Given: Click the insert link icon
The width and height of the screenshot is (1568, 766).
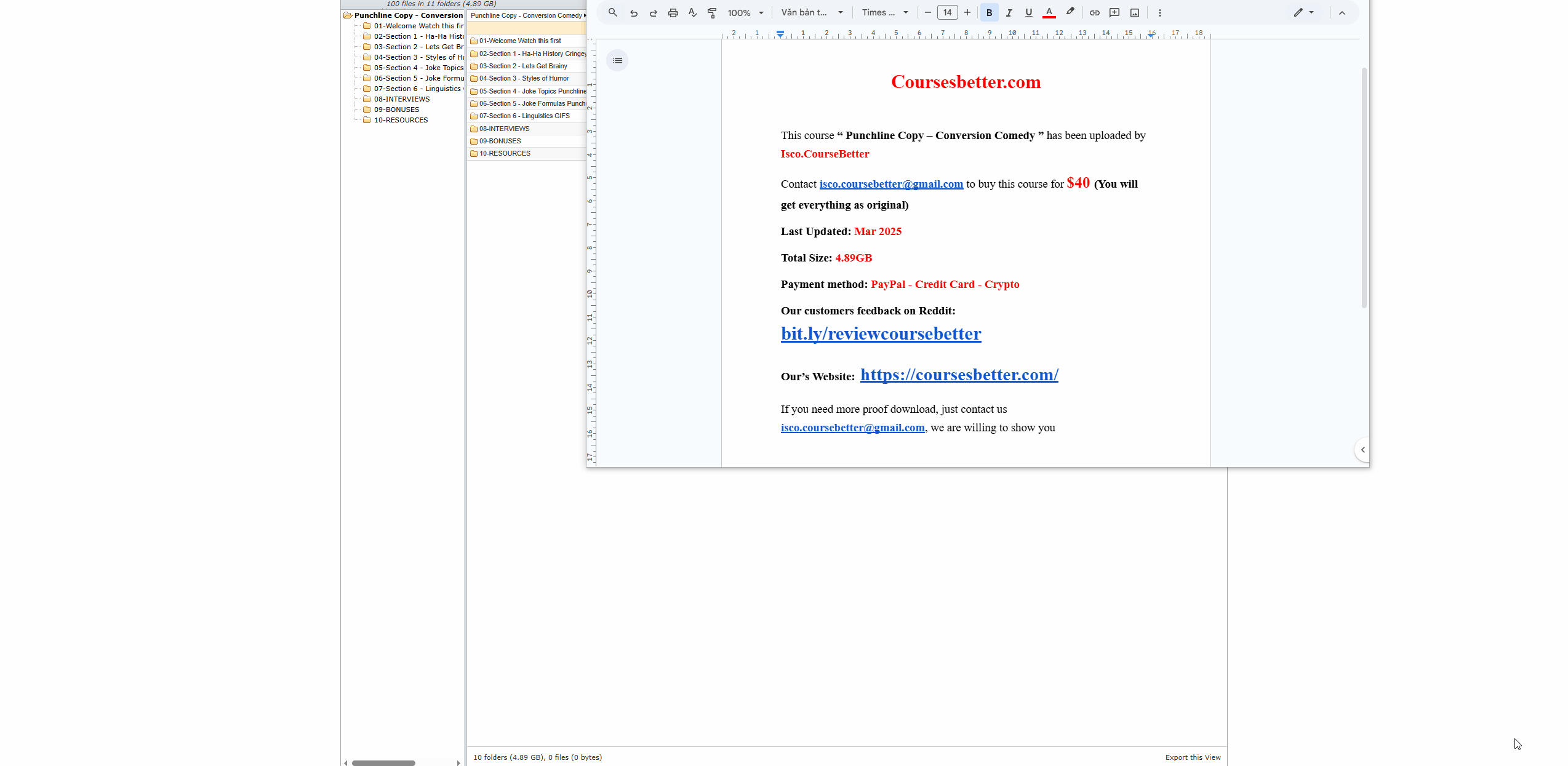Looking at the screenshot, I should (1094, 13).
